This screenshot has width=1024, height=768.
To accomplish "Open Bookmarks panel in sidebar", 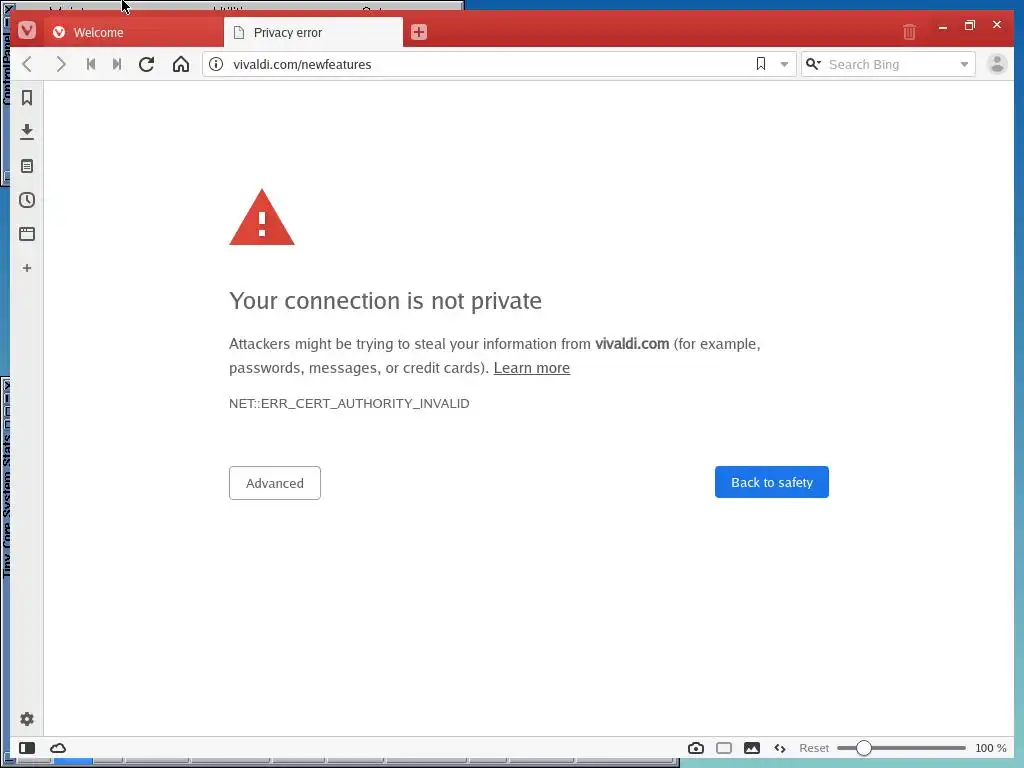I will pos(27,98).
